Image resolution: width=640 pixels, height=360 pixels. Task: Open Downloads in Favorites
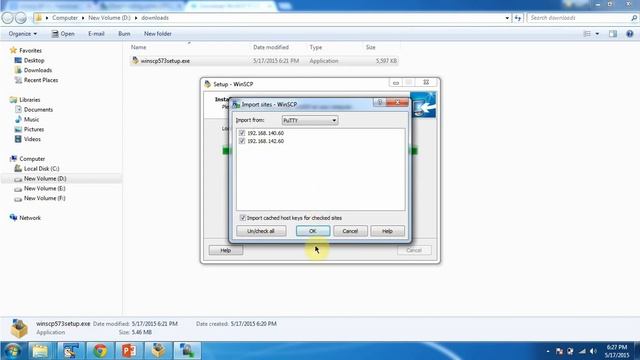coord(38,70)
